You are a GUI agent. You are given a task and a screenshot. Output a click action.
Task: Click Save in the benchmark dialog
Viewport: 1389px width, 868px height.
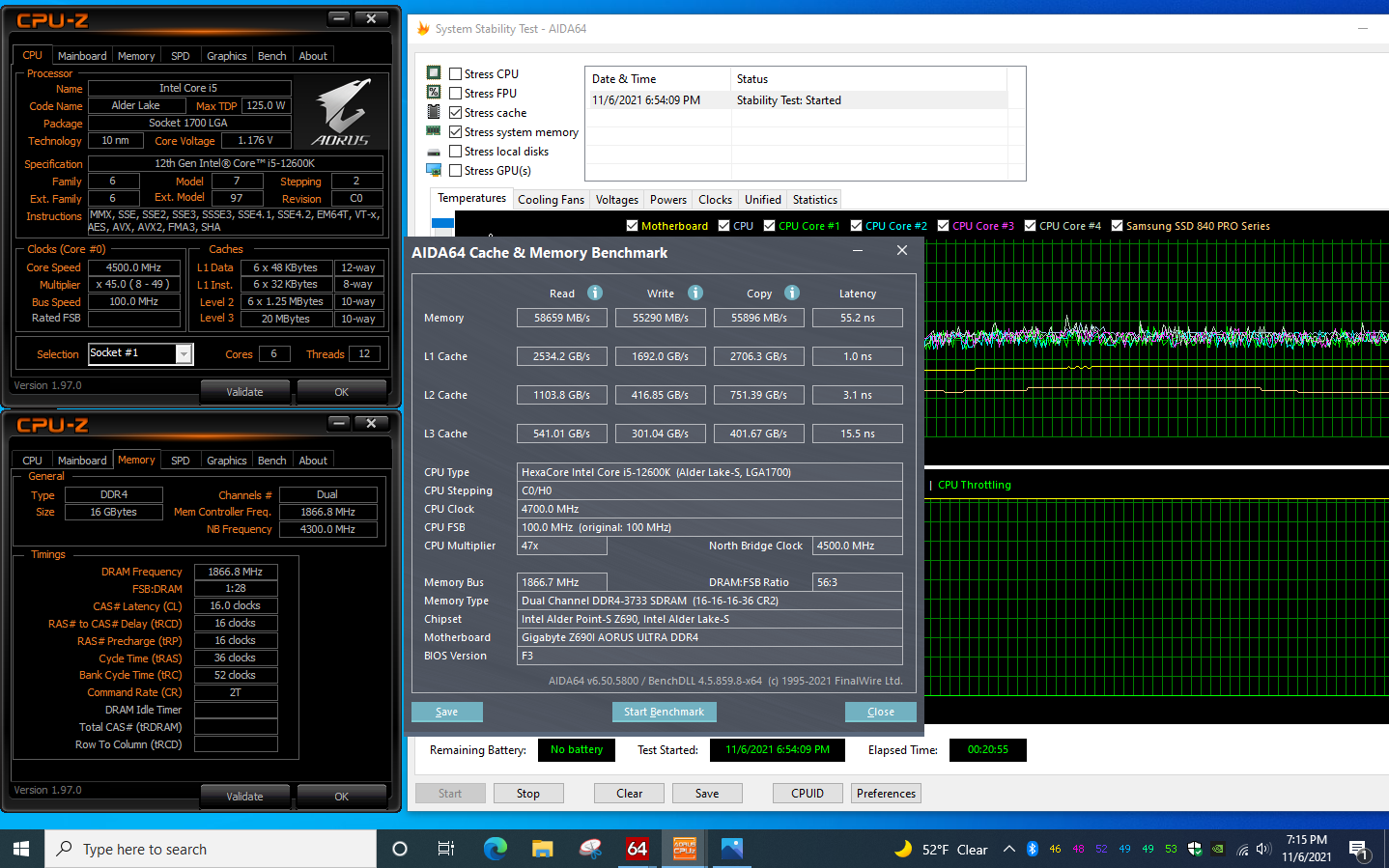[x=446, y=712]
